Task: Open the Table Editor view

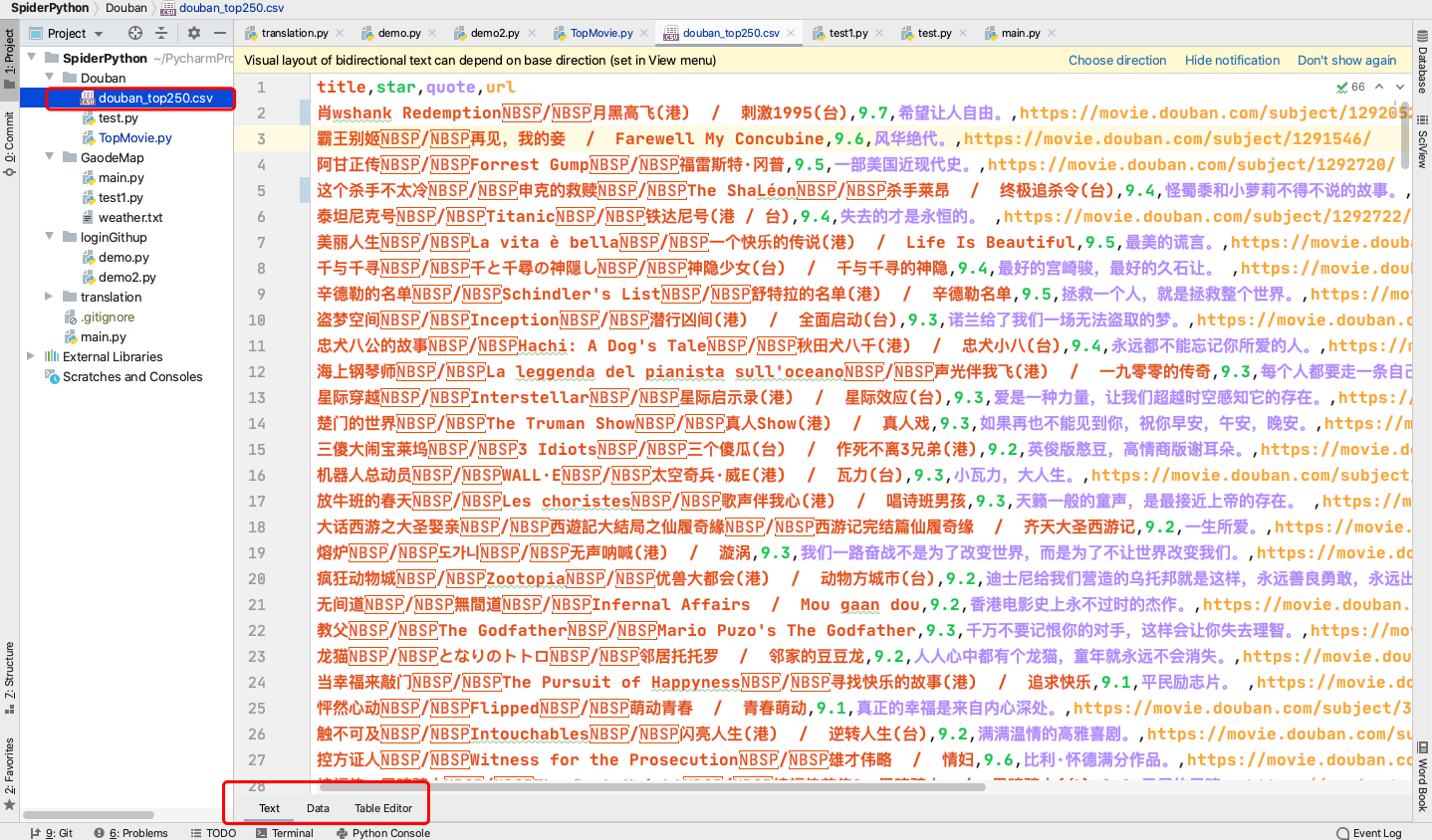Action: coord(383,808)
